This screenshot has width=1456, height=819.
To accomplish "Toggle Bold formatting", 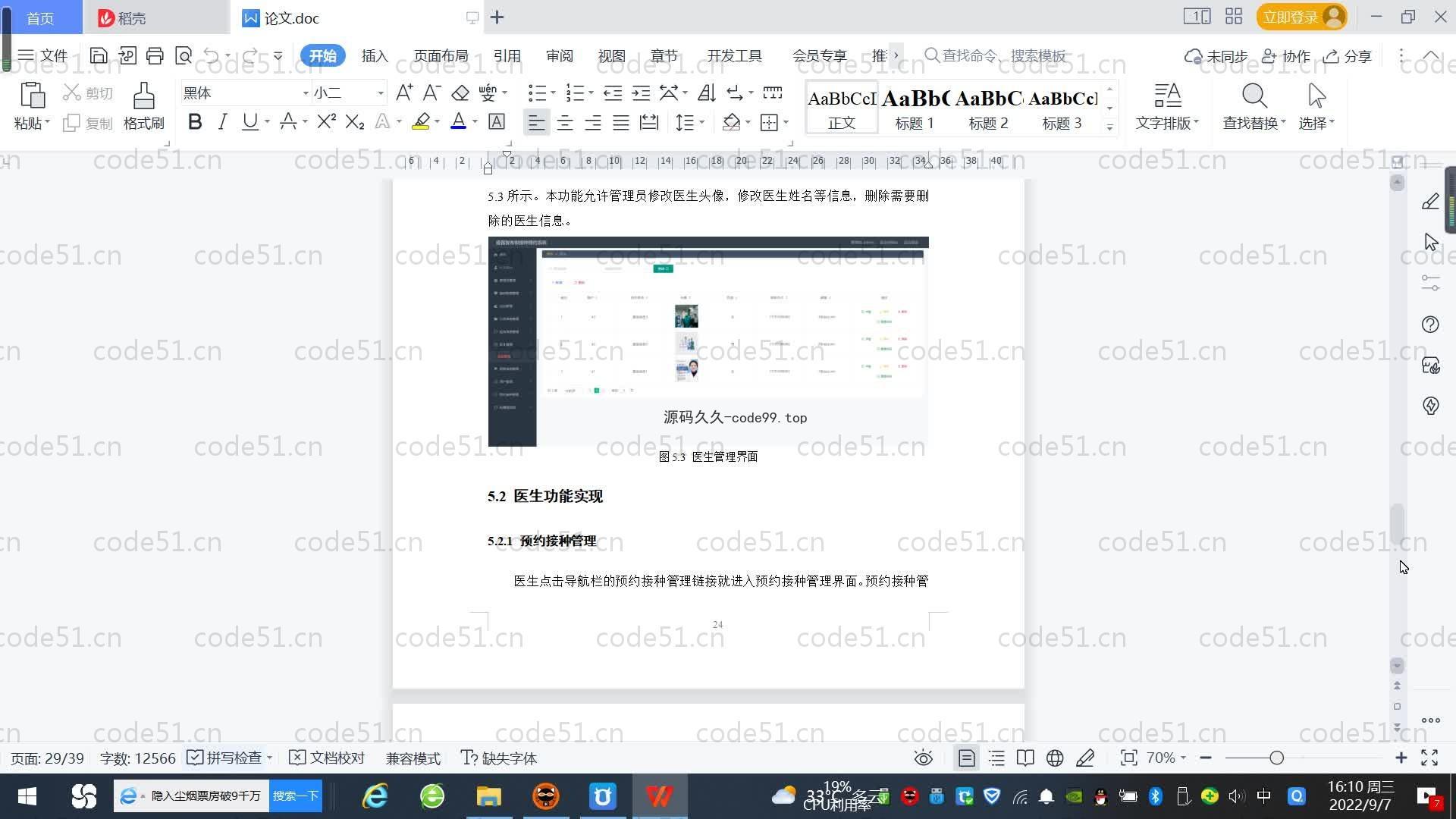I will (x=195, y=121).
